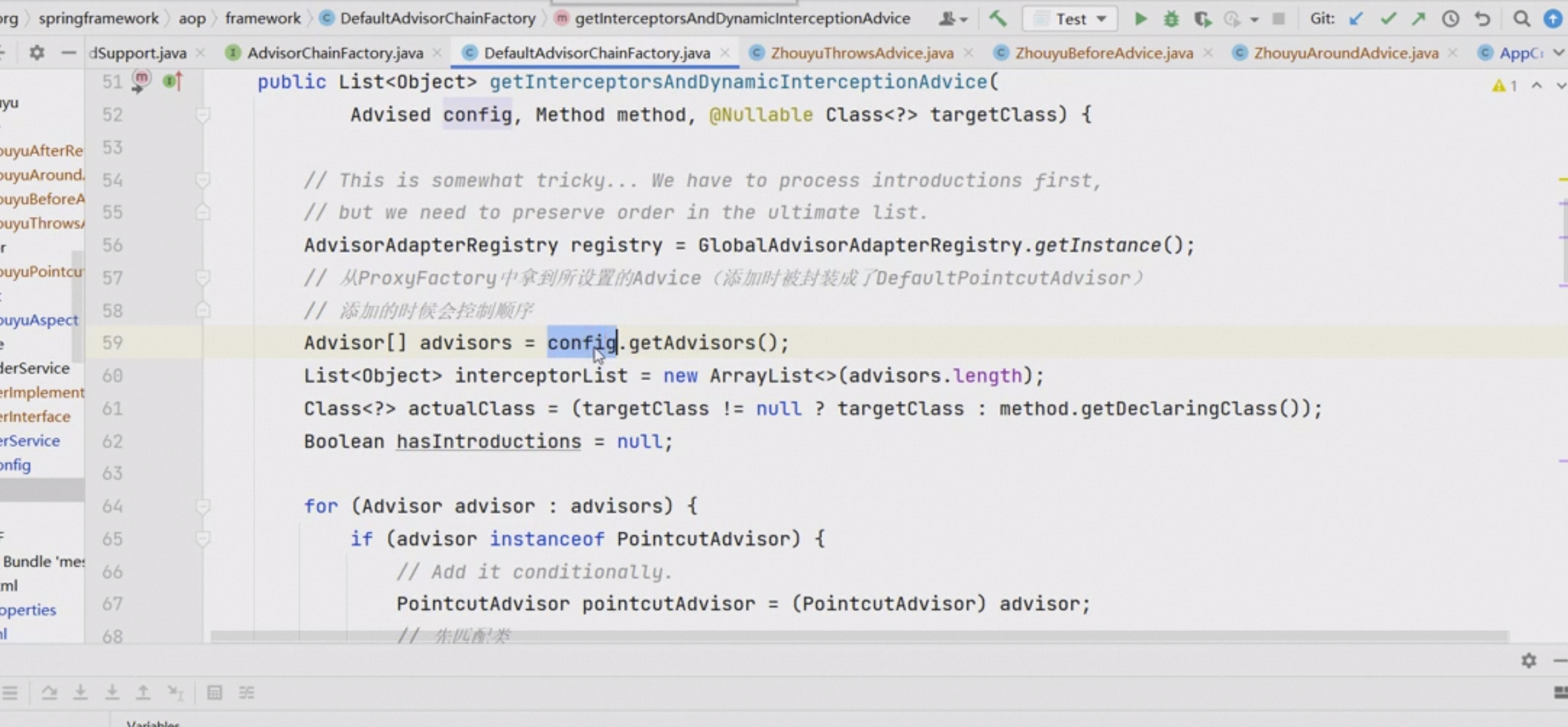Go to next highlighted problem arrow
1568x727 pixels.
pyautogui.click(x=1561, y=85)
